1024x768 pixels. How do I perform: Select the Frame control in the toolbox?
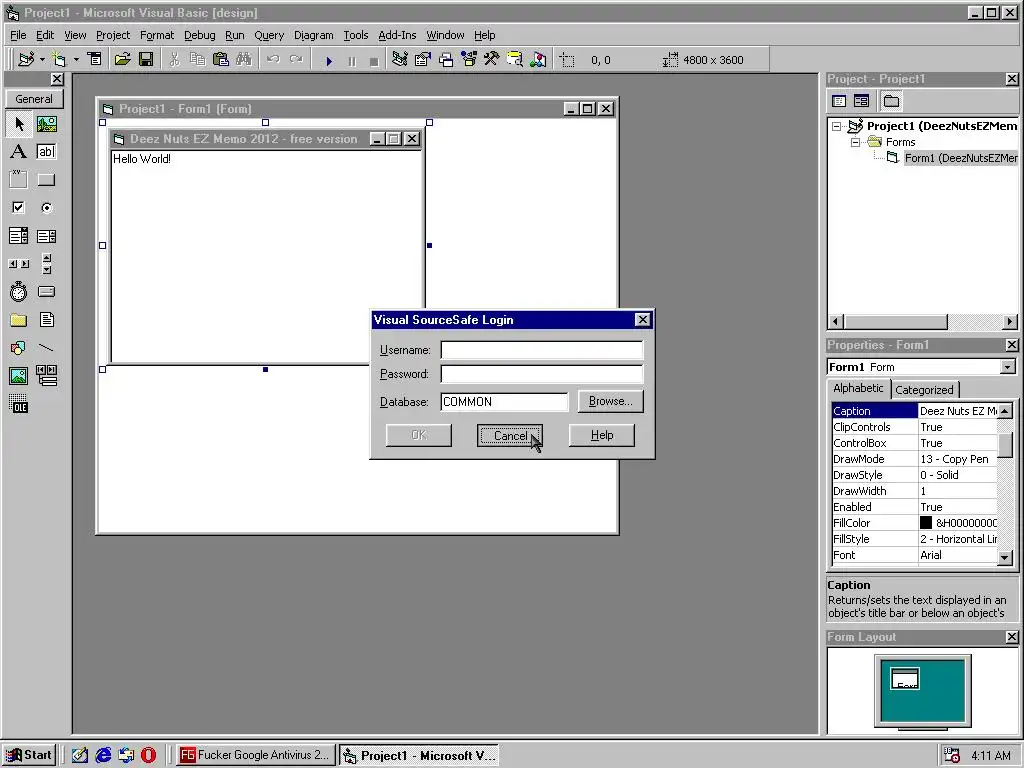(18, 180)
